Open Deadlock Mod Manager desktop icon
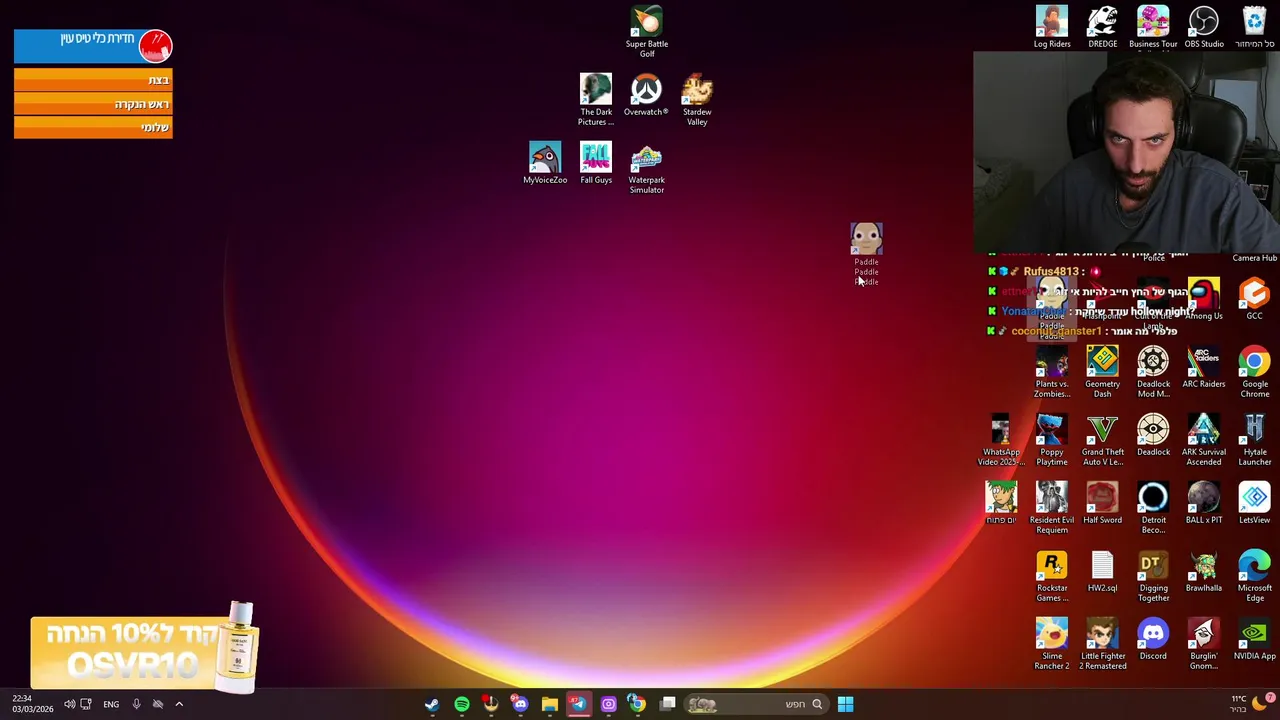This screenshot has width=1280, height=720. (x=1153, y=372)
